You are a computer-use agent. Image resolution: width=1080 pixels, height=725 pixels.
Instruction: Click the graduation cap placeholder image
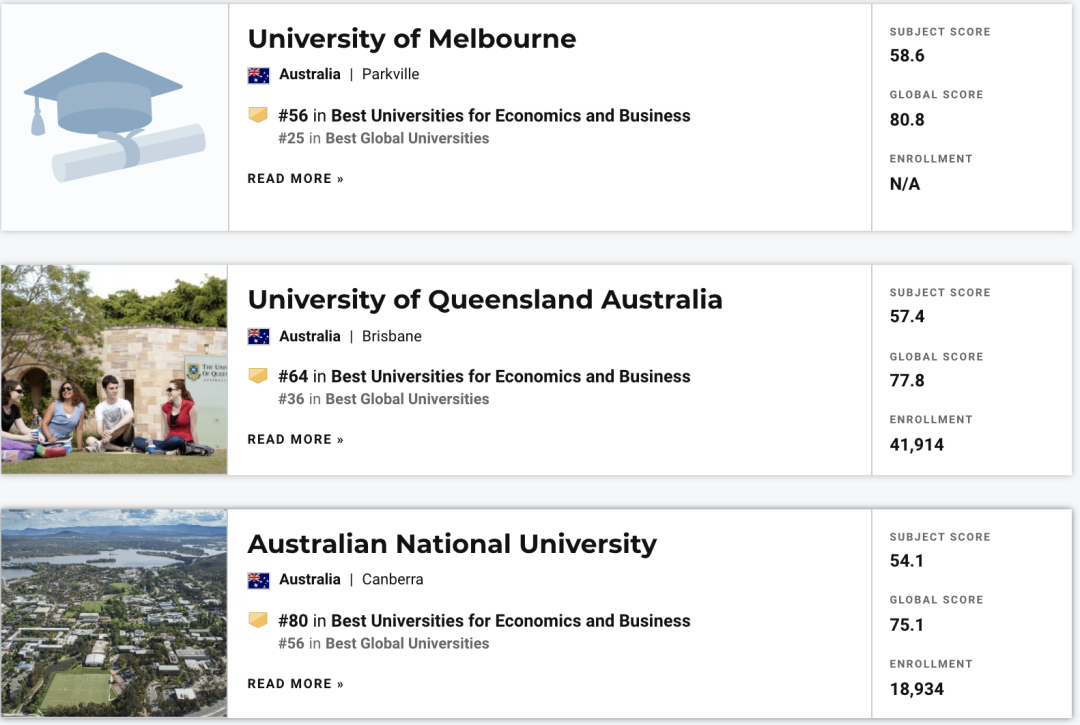tap(114, 117)
